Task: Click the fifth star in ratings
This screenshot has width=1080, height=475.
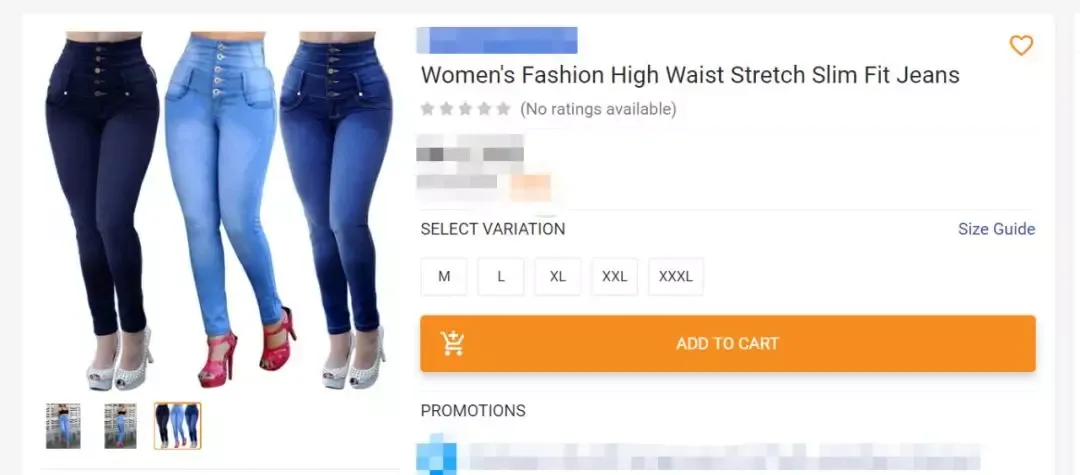Action: [503, 109]
